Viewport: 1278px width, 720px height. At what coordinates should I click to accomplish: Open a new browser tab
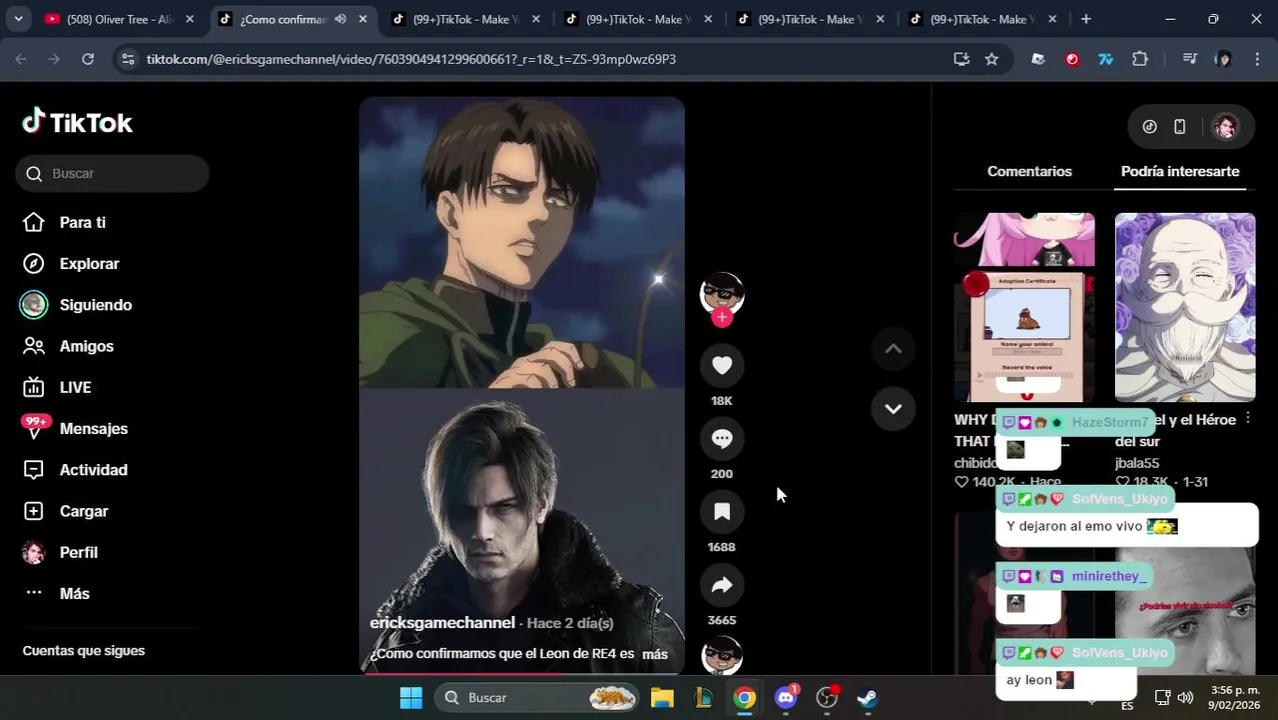[1086, 19]
